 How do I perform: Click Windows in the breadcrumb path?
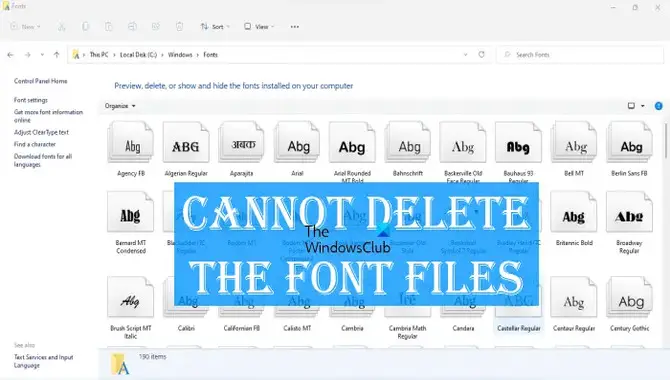point(180,55)
